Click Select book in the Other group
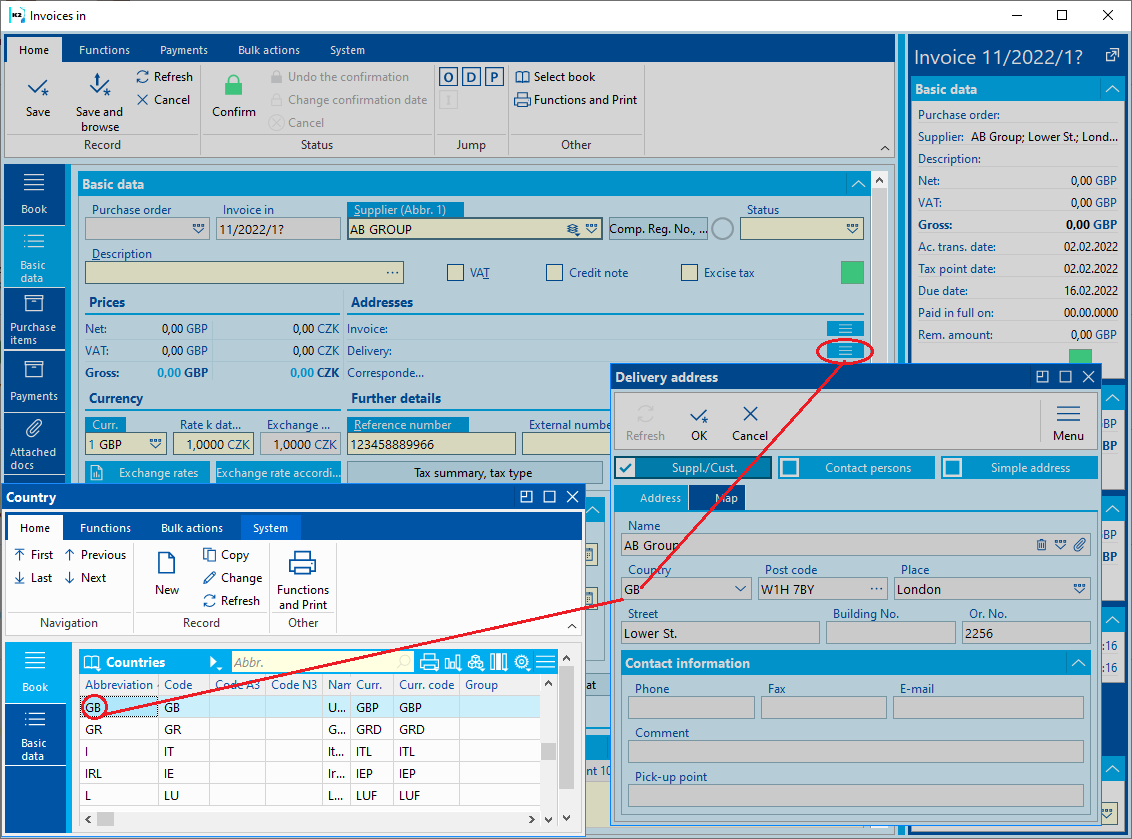The image size is (1132, 839). 555,77
